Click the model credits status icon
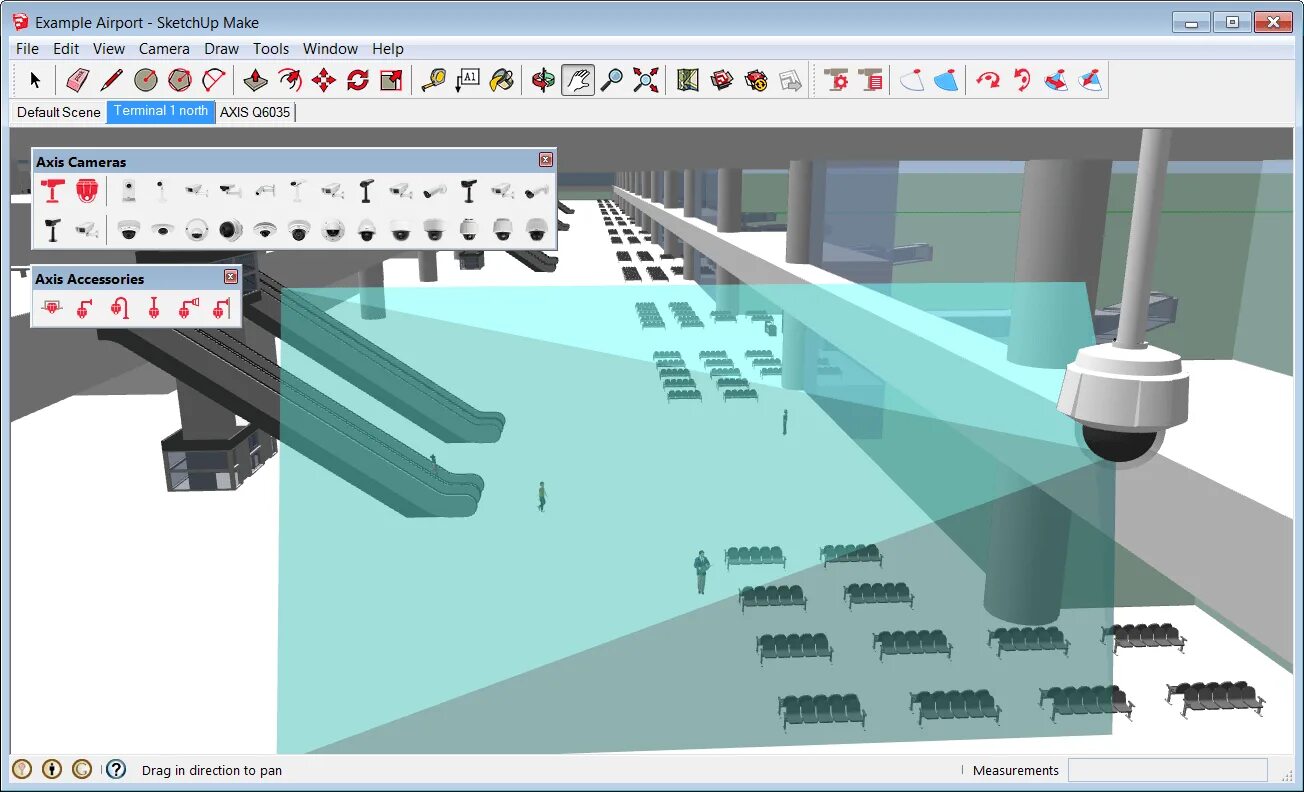This screenshot has width=1304, height=792. [52, 769]
